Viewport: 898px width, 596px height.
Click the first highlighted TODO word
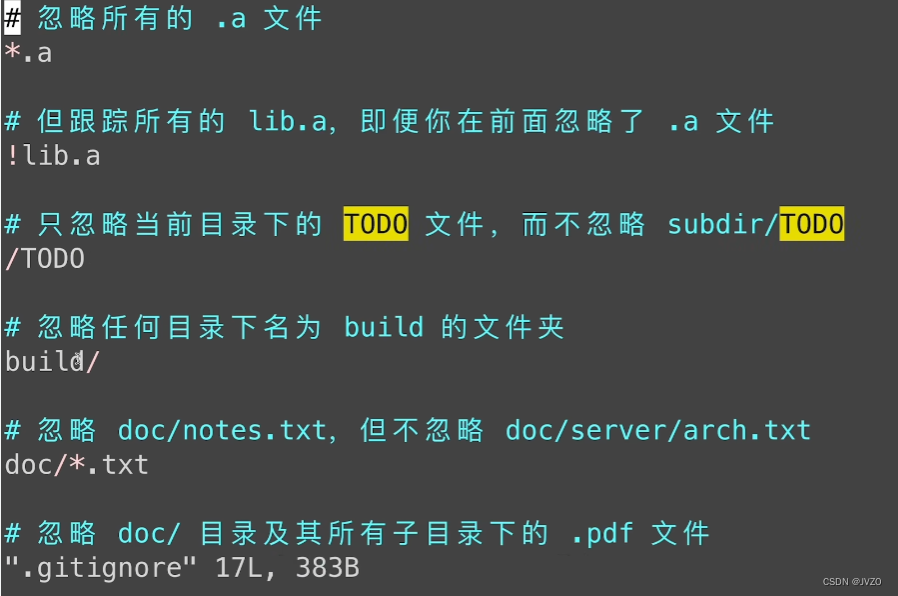click(x=376, y=223)
